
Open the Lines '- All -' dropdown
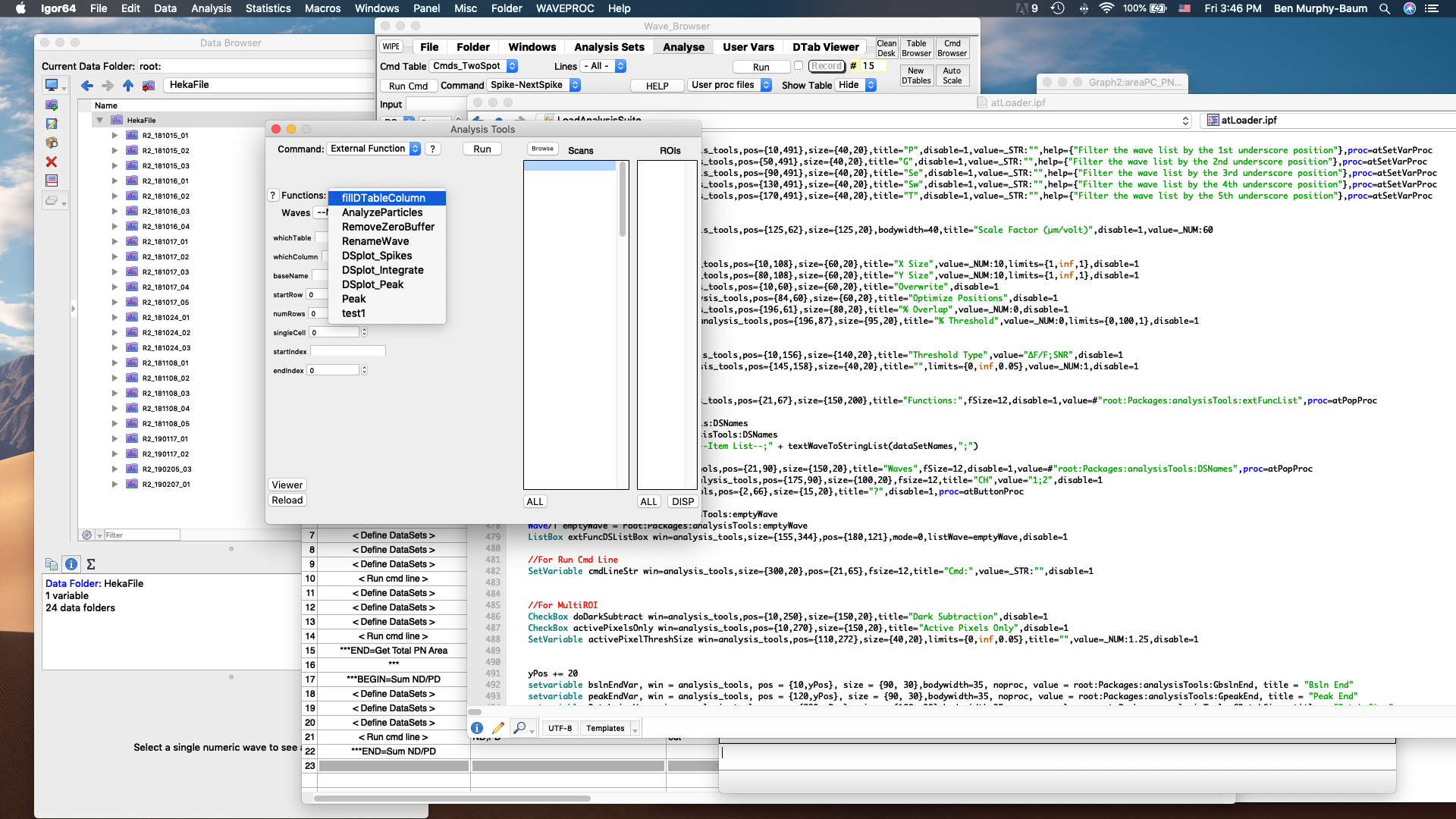[x=604, y=66]
